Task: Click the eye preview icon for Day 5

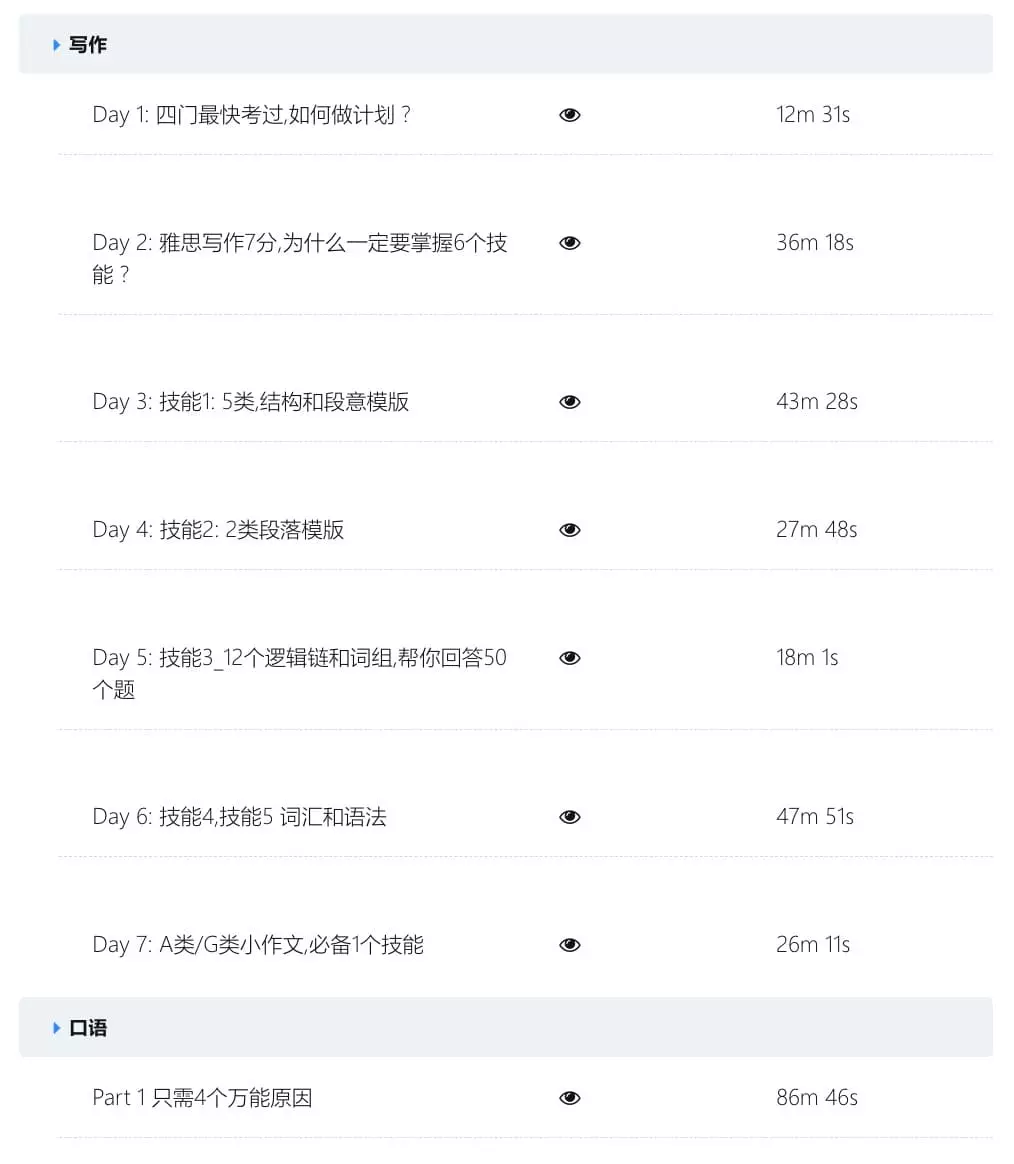Action: (x=570, y=658)
